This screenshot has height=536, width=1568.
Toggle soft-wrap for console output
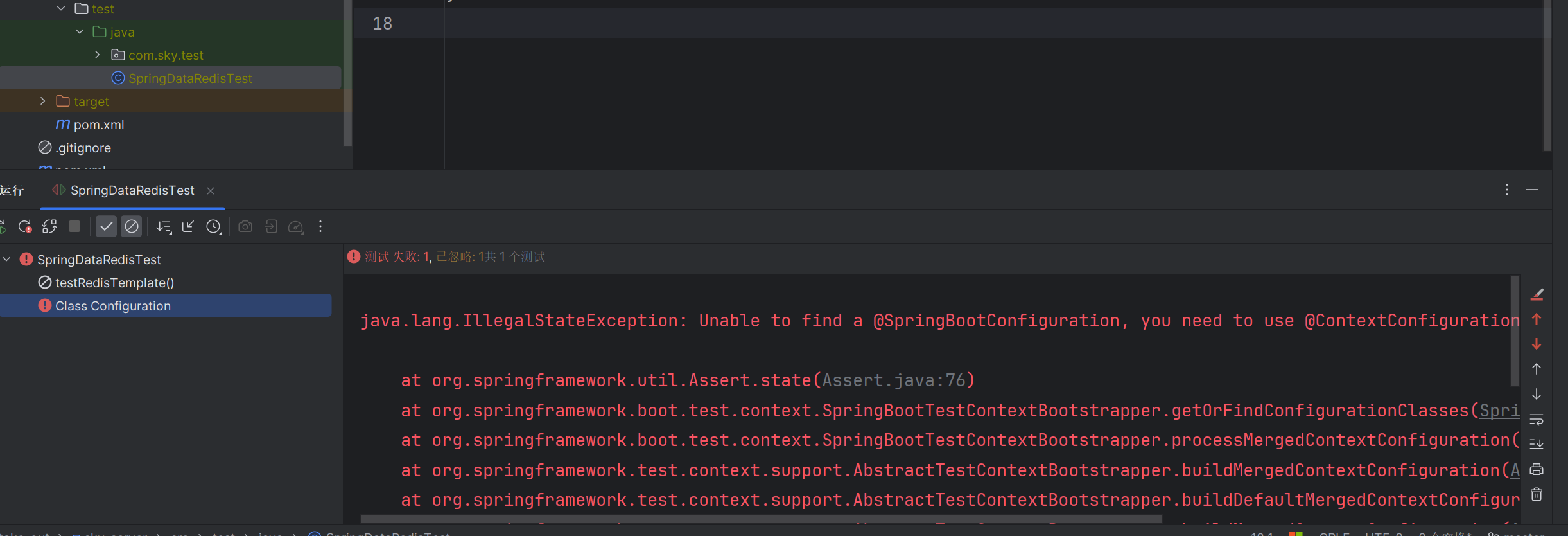coord(1536,420)
